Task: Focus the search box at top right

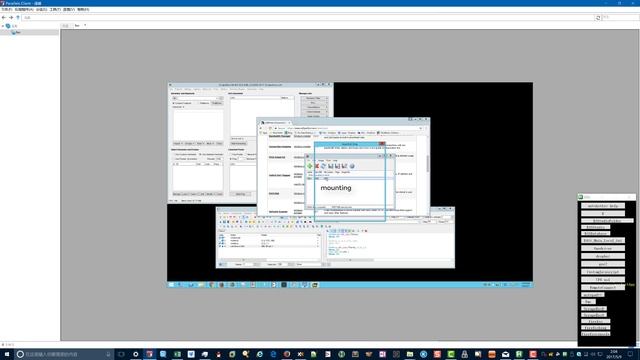Action: coord(620,18)
